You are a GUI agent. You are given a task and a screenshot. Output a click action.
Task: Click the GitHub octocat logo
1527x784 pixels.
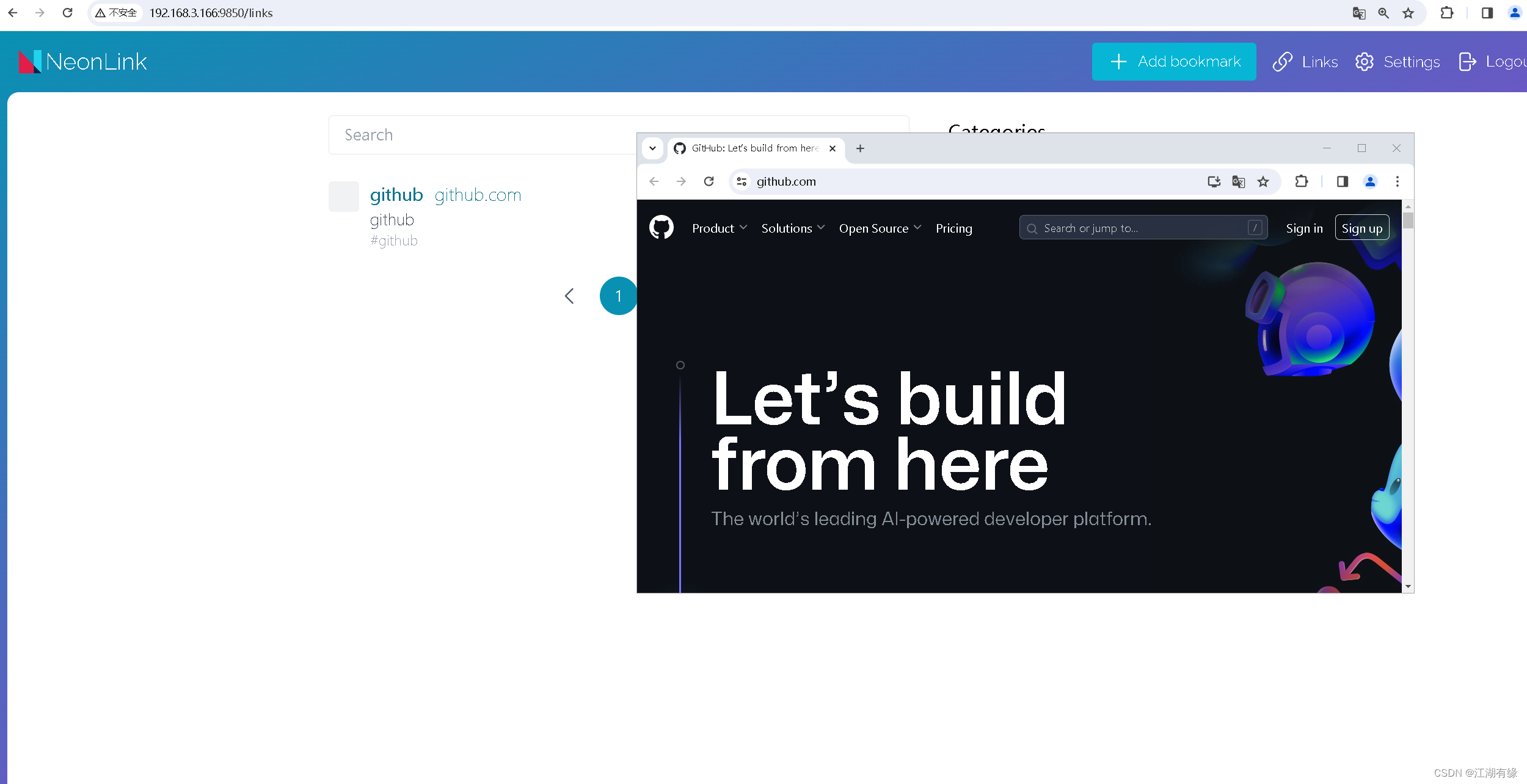coord(661,228)
